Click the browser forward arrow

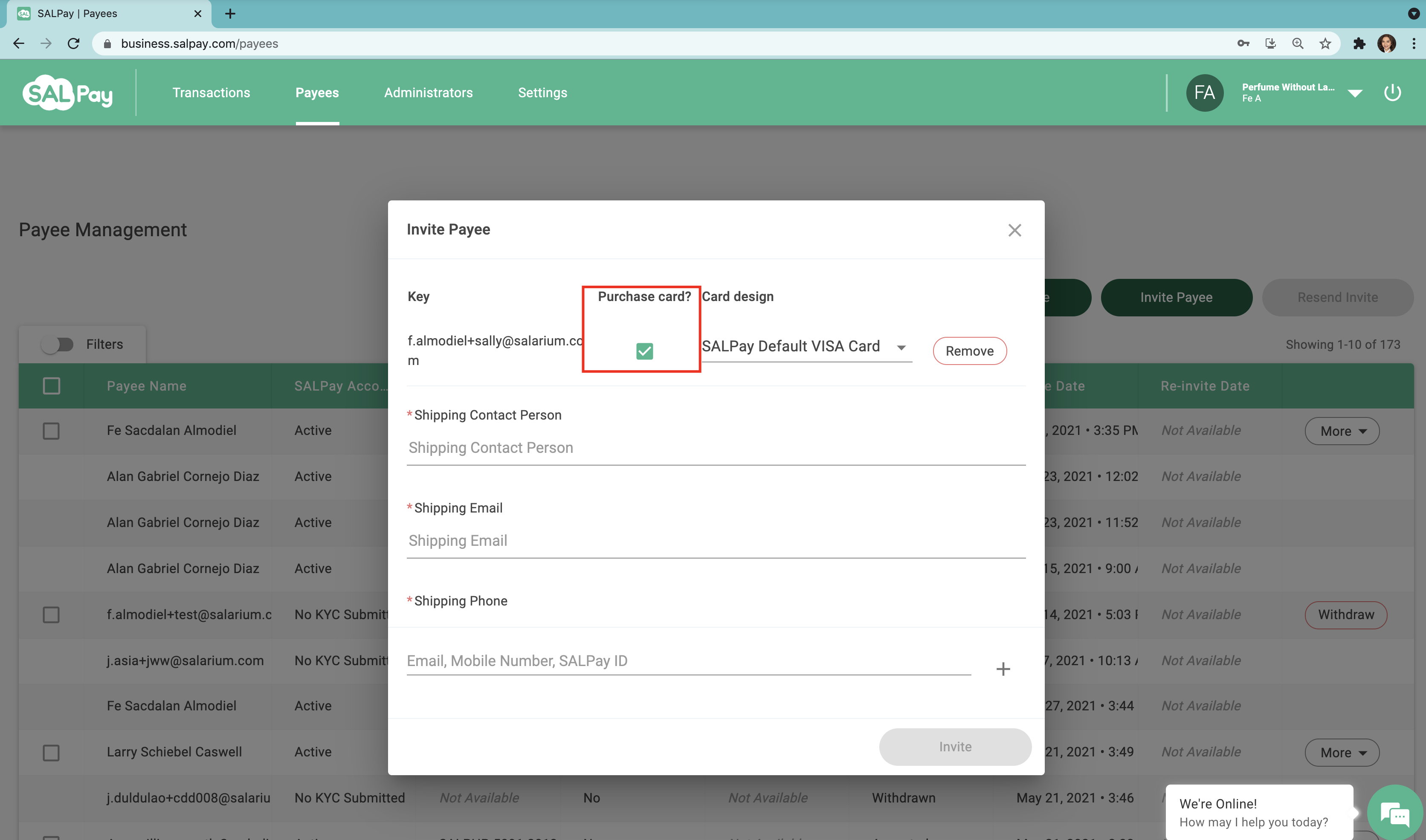click(46, 43)
